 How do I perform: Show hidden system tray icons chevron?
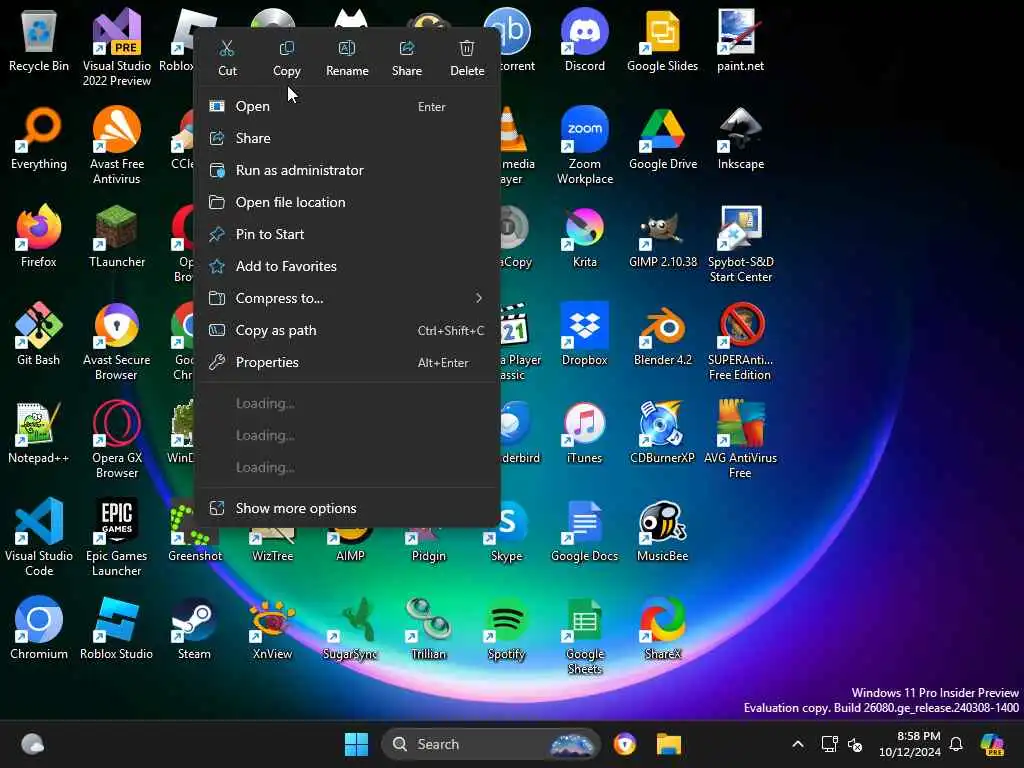(x=797, y=744)
